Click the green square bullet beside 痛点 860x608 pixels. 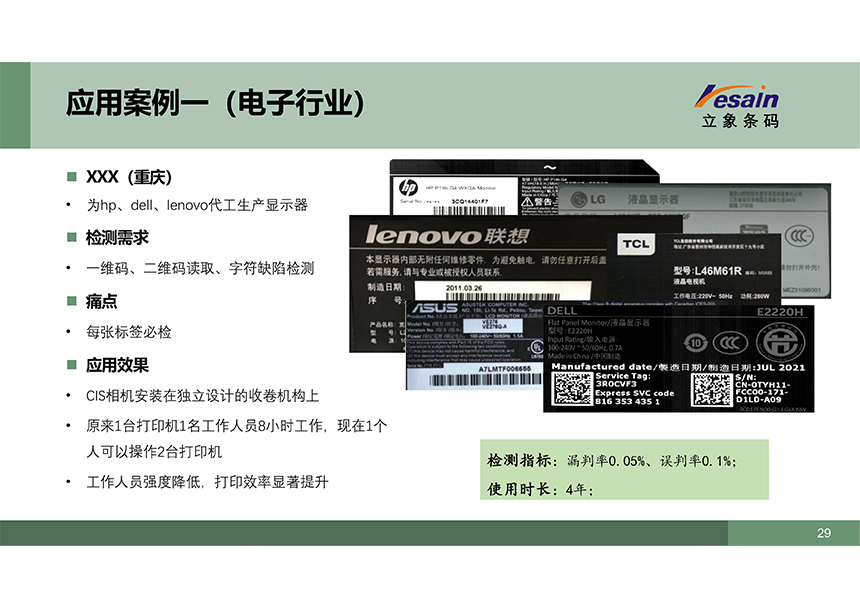point(72,301)
